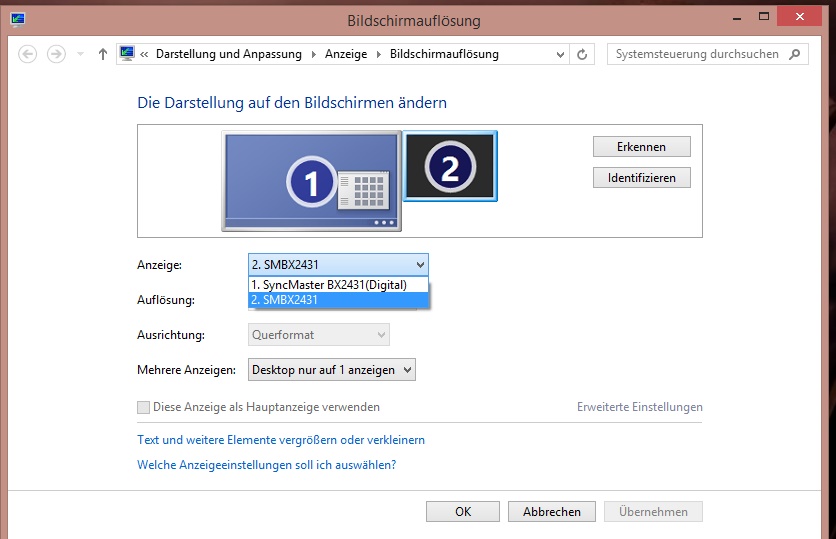Choose '1. SyncMaster BX2431(Digital)' from list

[x=339, y=285]
